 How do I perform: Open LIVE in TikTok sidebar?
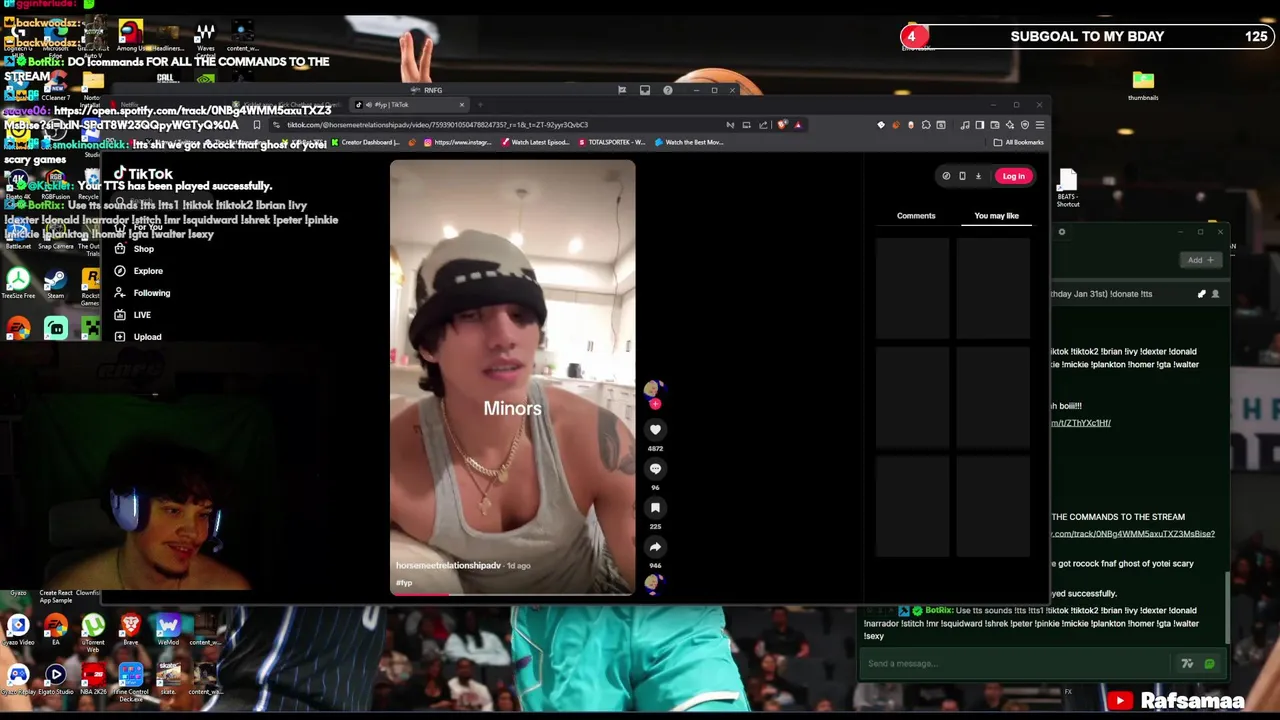tap(132, 315)
